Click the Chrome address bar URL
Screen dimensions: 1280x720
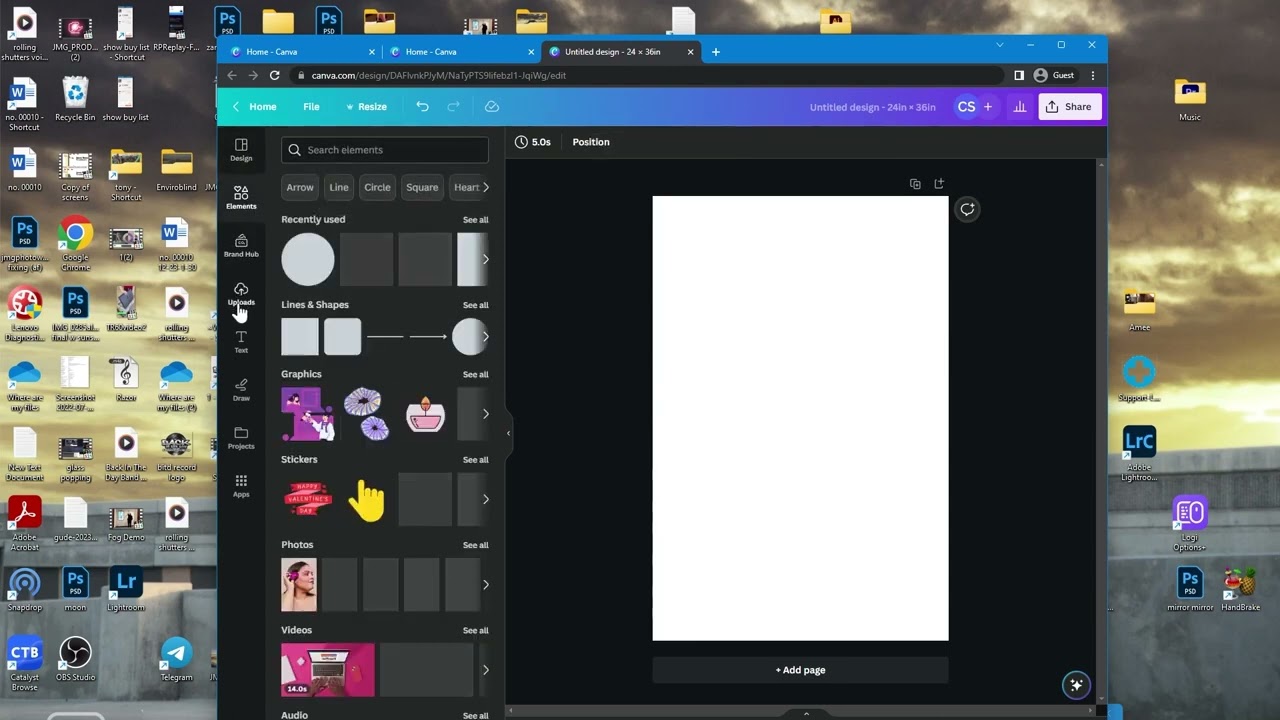coord(439,75)
